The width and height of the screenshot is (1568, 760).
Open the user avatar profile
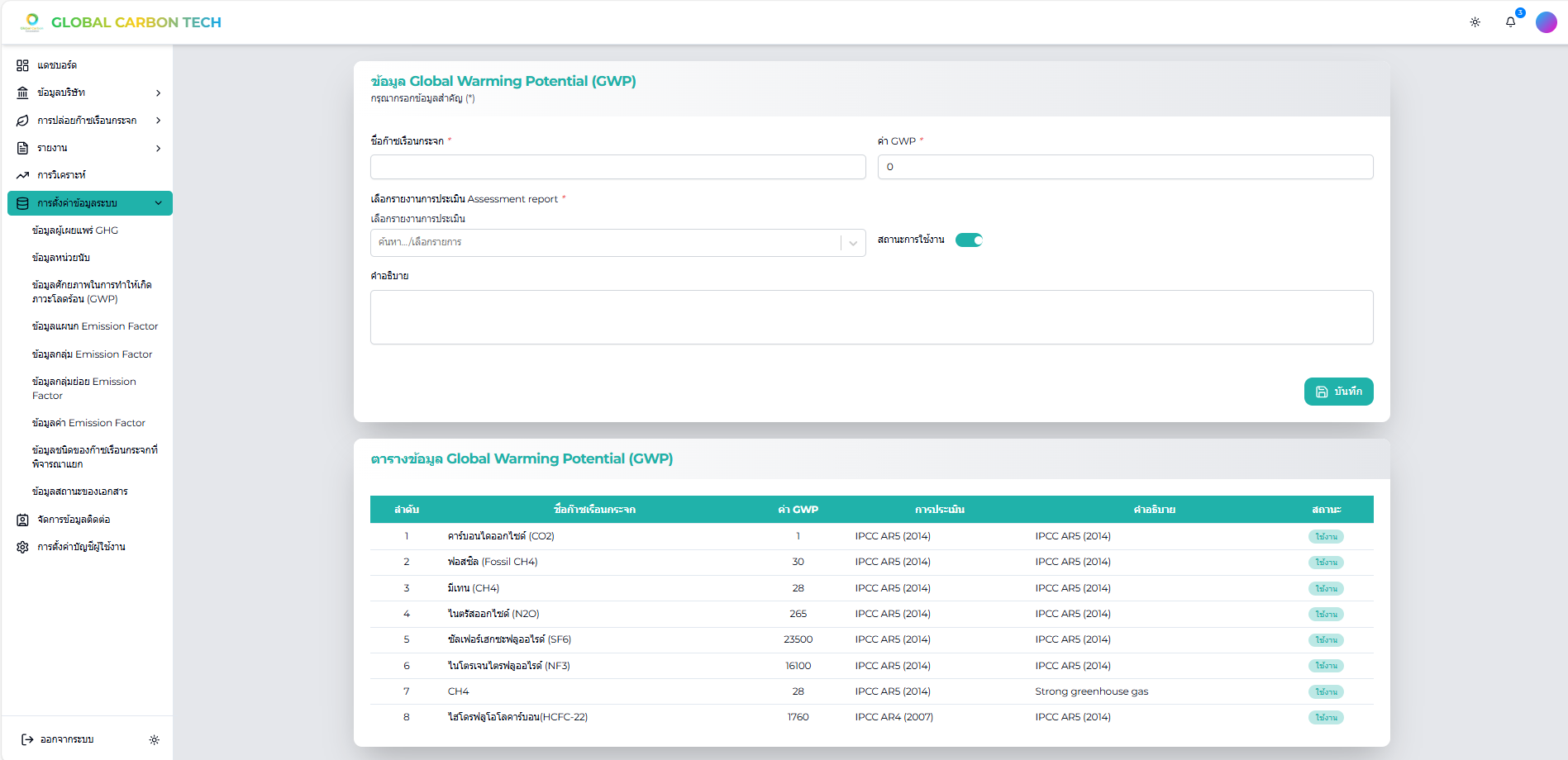pos(1546,22)
